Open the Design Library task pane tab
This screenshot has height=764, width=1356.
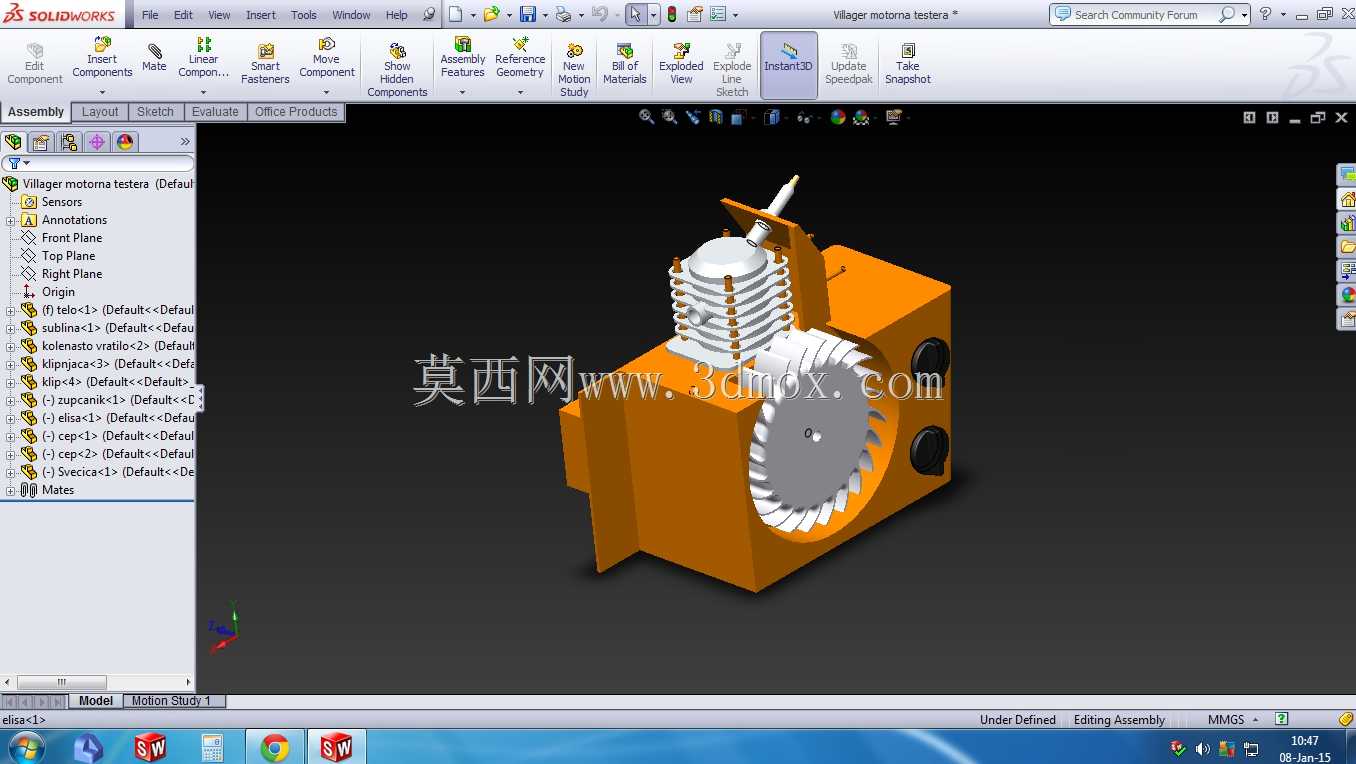click(1347, 223)
